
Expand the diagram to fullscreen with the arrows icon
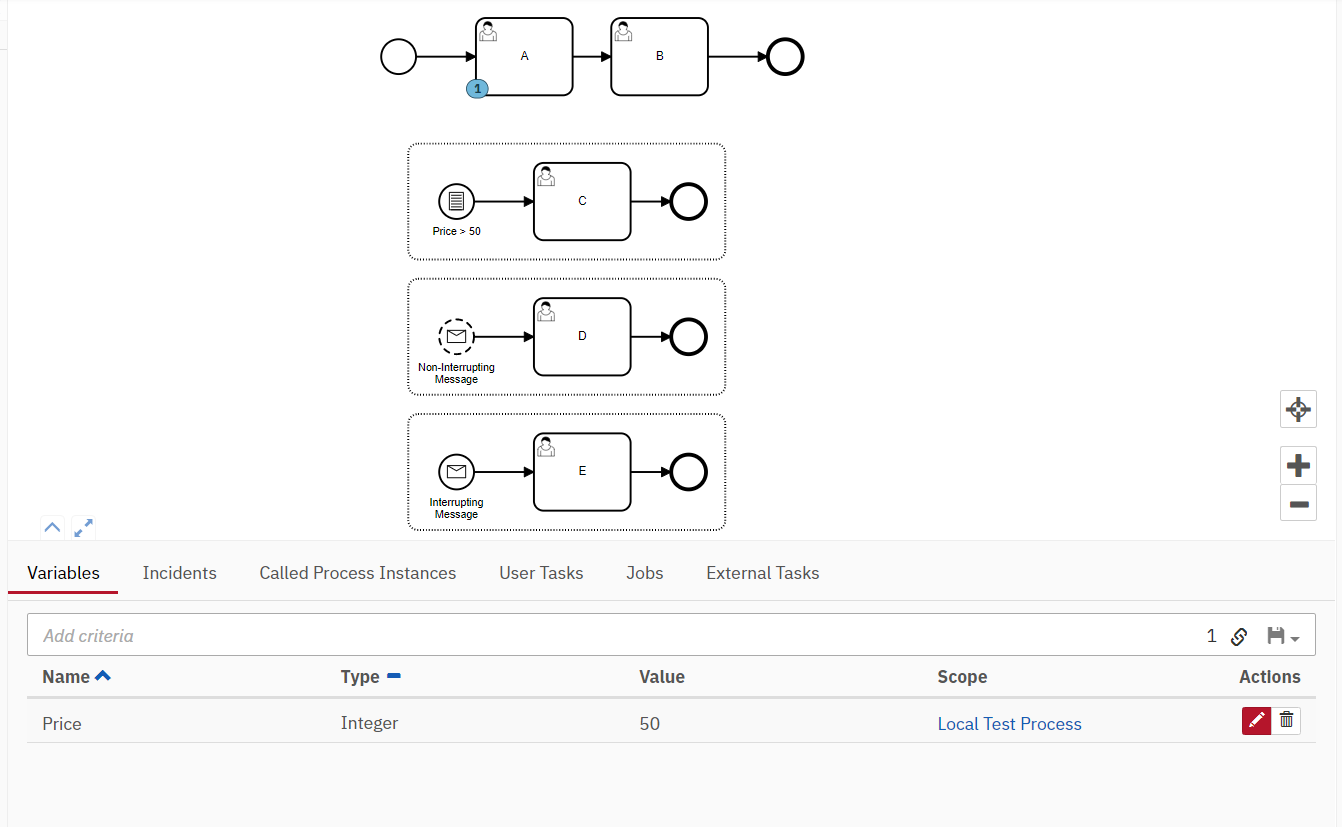click(x=83, y=527)
